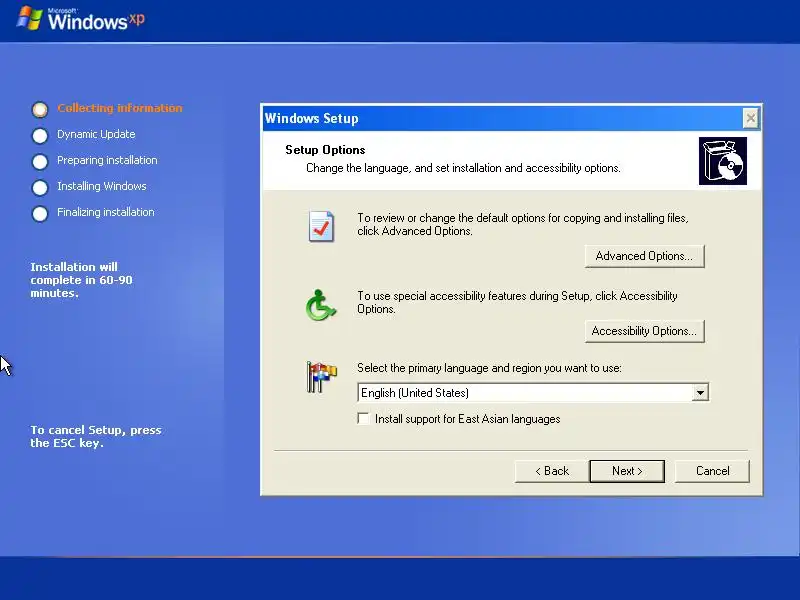Click the setup box and CD icon
Image resolution: width=800 pixels, height=600 pixels.
click(x=722, y=161)
